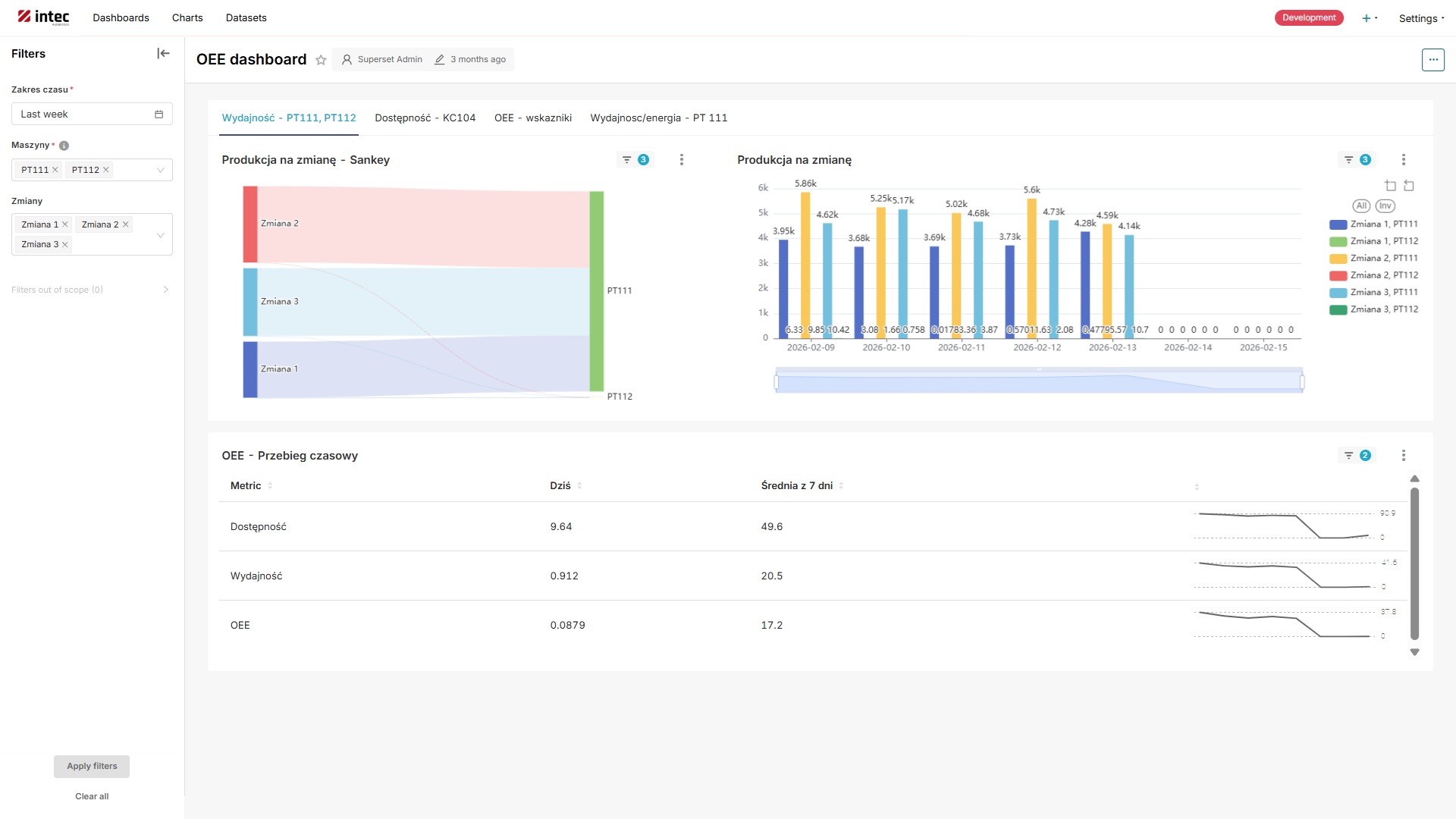
Task: Open the Charts menu item
Action: pyautogui.click(x=187, y=18)
